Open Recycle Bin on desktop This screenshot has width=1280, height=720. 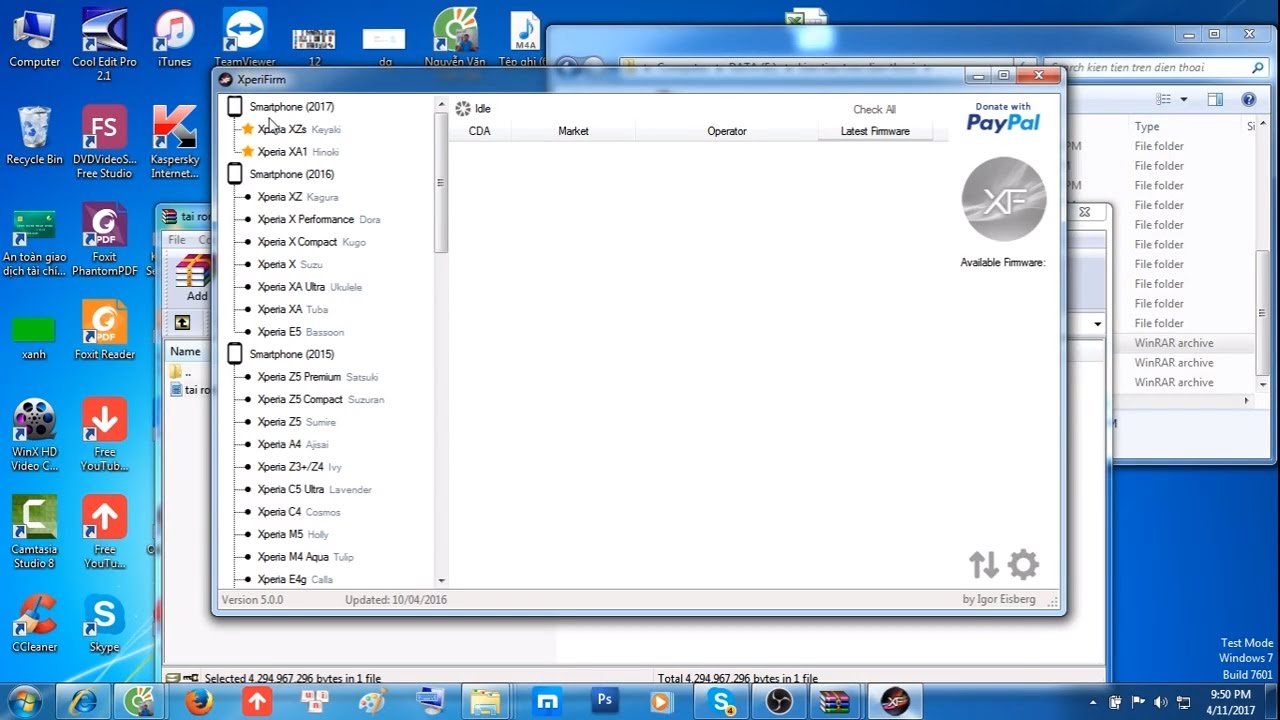tap(35, 136)
